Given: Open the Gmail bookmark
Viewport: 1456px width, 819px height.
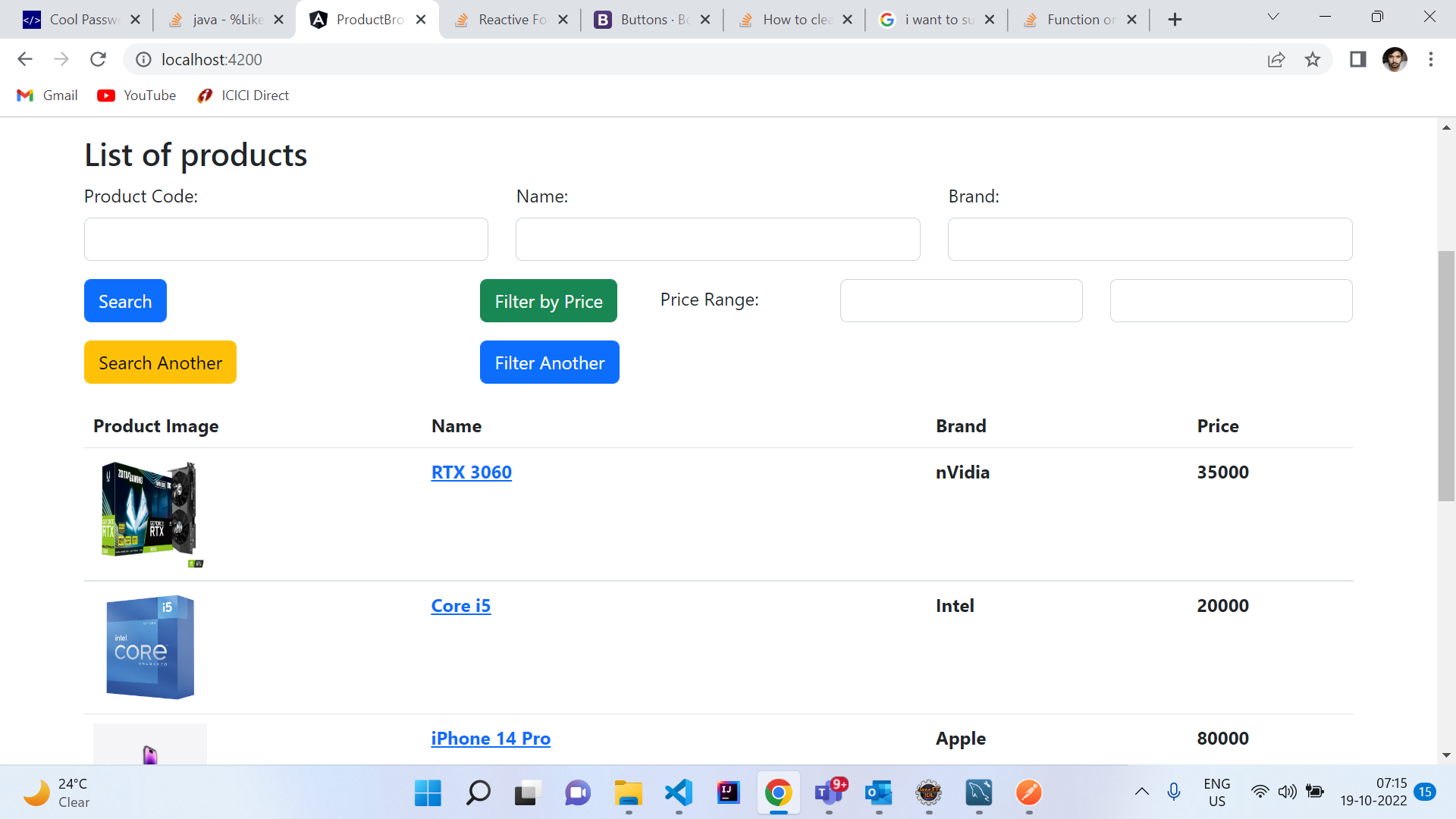Looking at the screenshot, I should coord(48,96).
